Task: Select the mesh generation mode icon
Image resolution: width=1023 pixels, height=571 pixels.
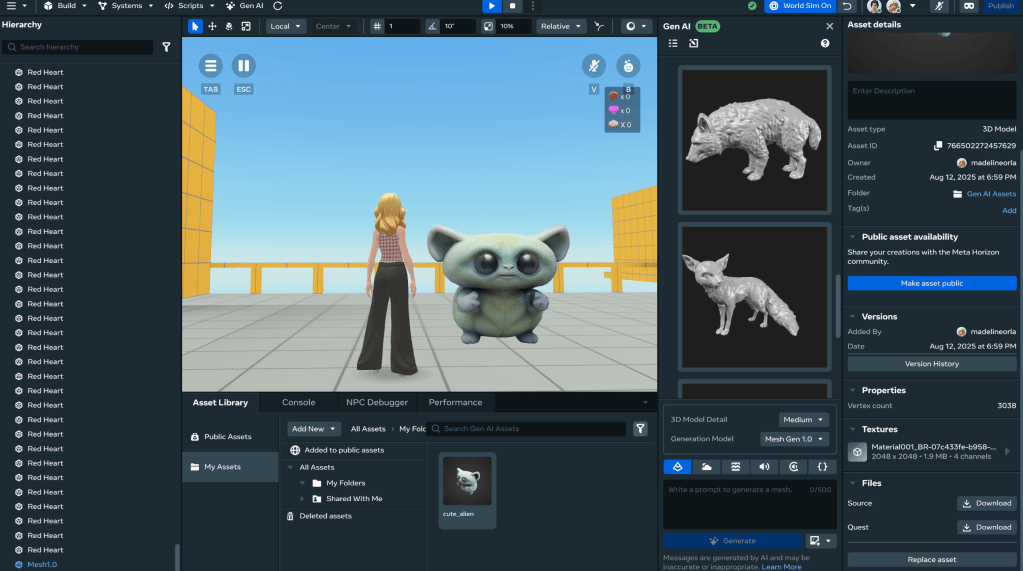Action: [677, 466]
